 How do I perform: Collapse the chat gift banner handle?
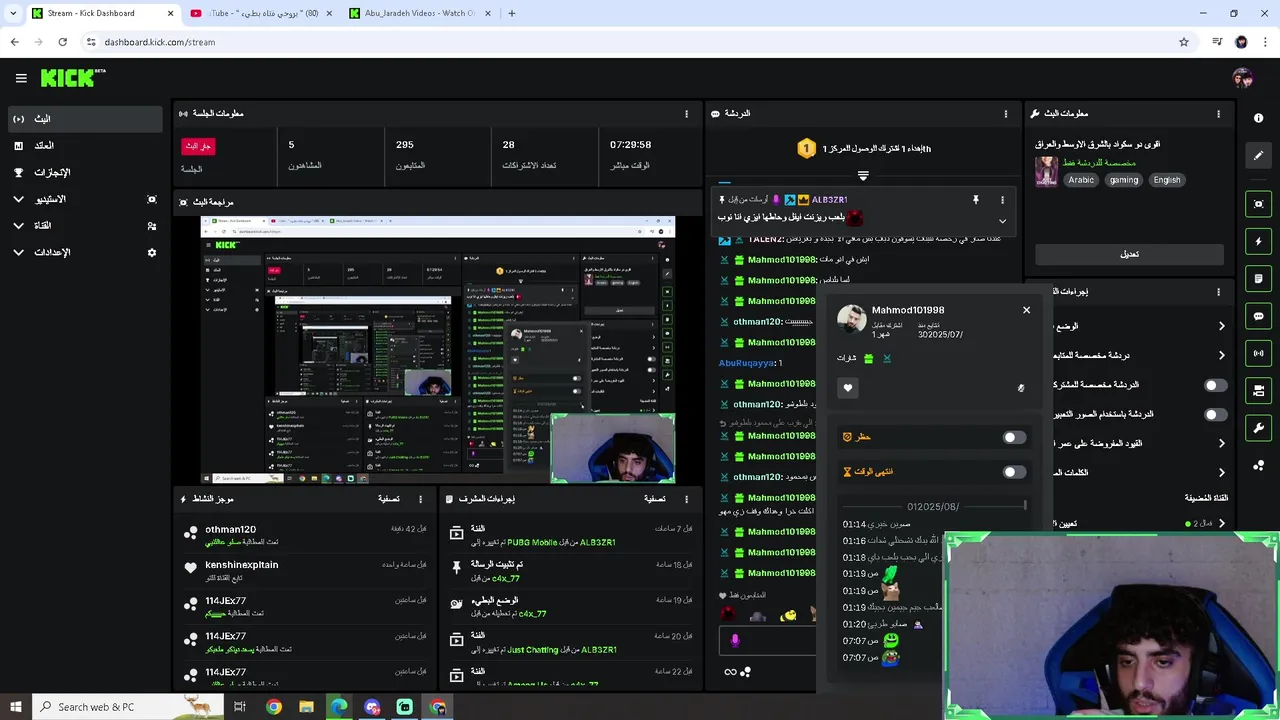(863, 175)
